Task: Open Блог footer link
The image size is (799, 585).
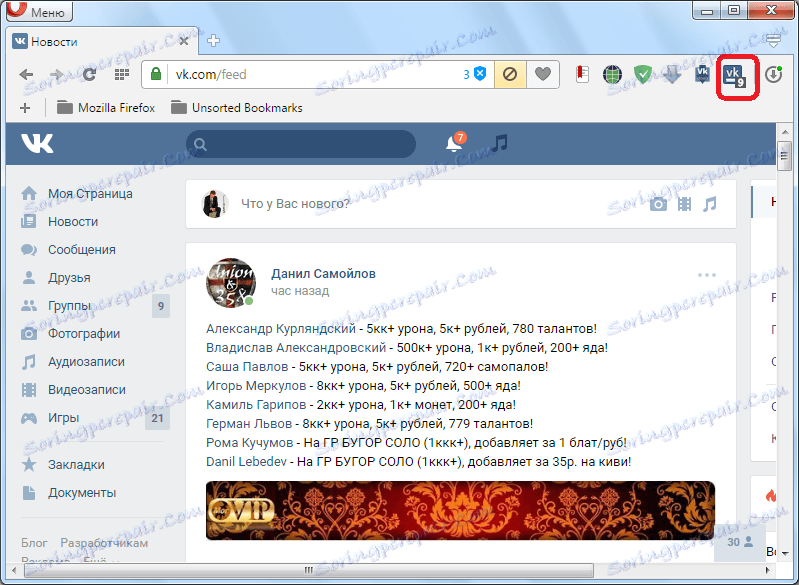Action: click(x=34, y=543)
